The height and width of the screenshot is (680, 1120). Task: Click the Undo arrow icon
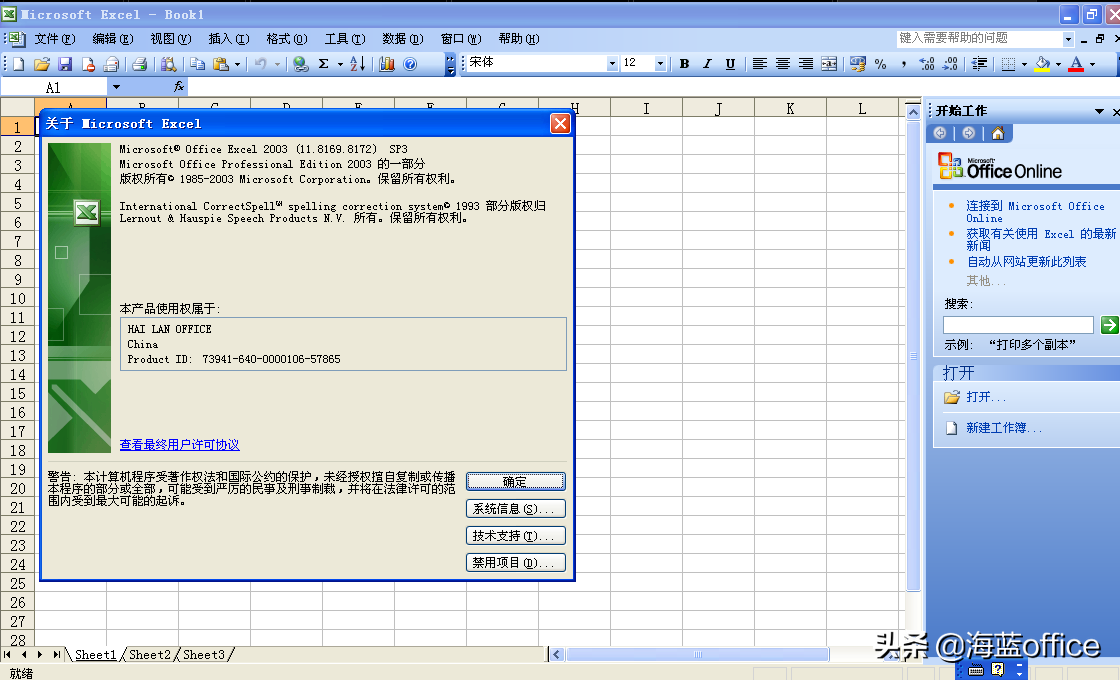click(261, 64)
